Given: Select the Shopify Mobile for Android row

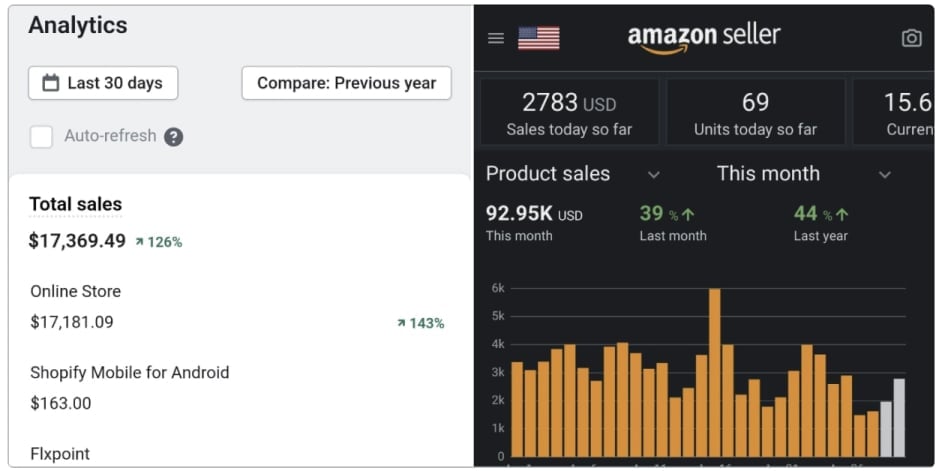Looking at the screenshot, I should (x=237, y=388).
